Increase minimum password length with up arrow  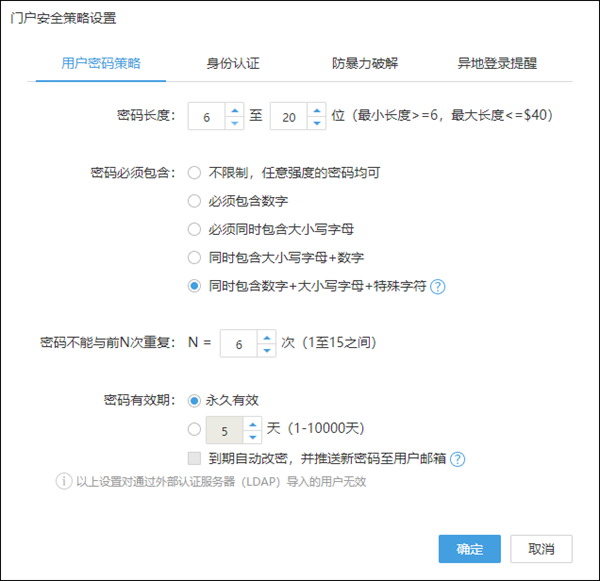[235, 109]
